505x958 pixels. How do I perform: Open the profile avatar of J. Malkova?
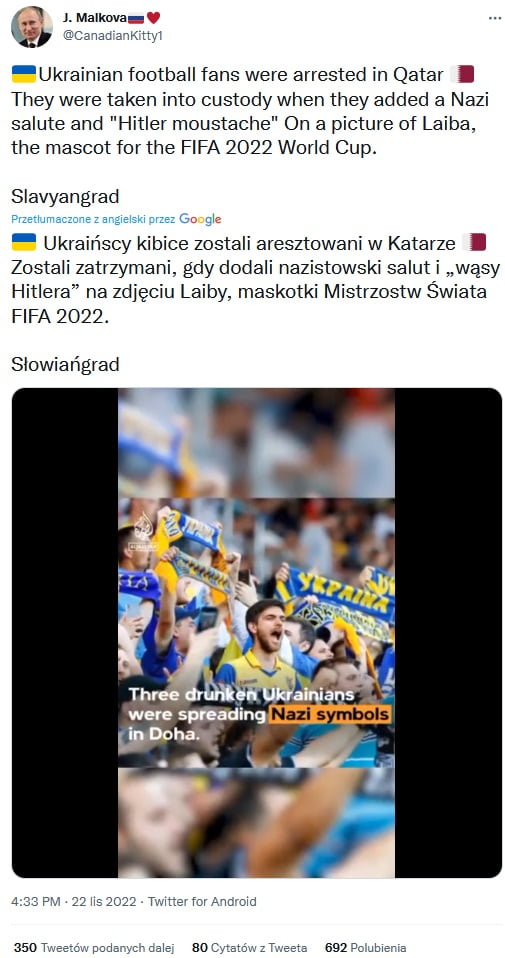pos(32,26)
